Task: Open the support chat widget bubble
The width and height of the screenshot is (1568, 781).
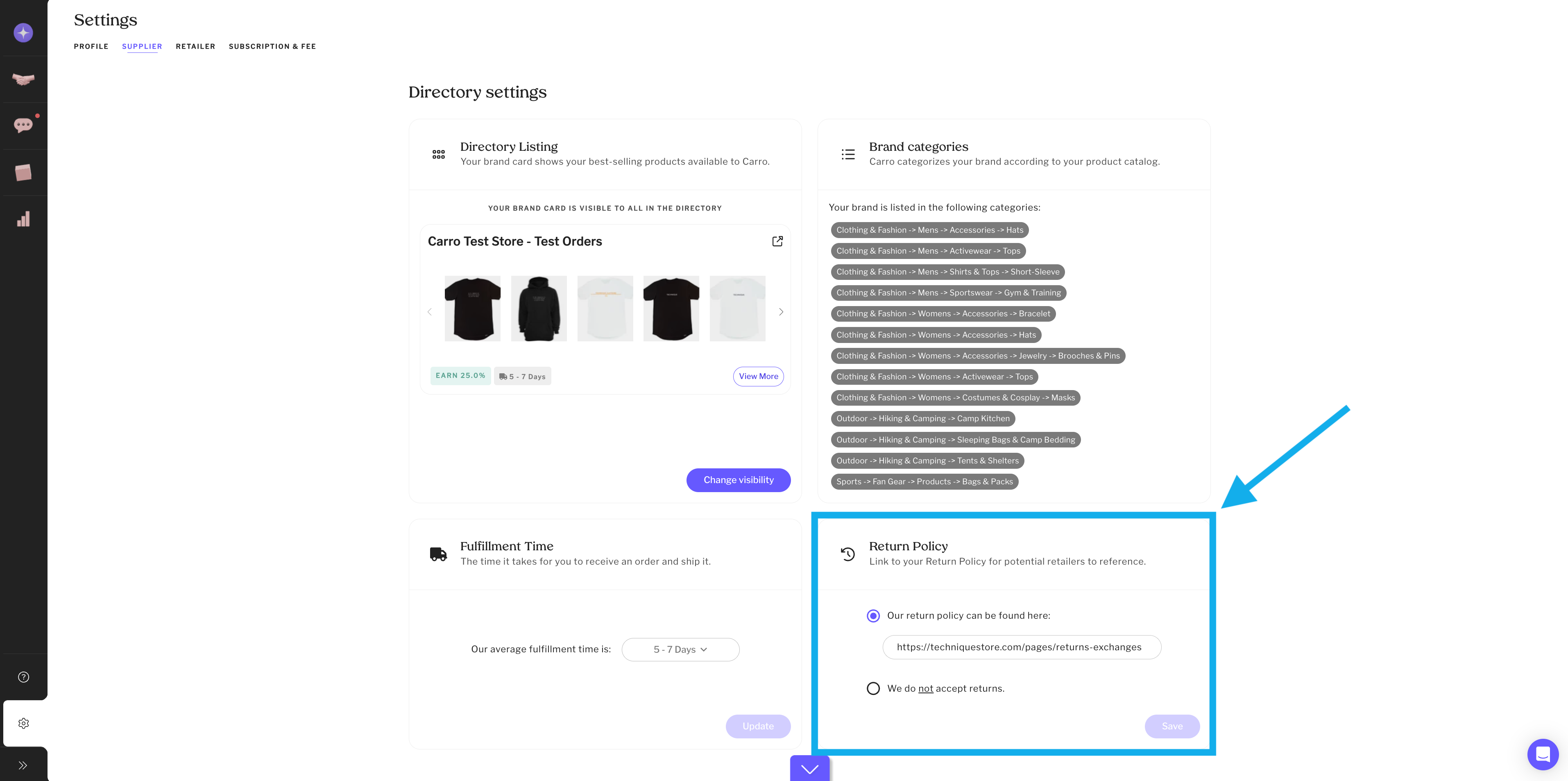Action: [1543, 754]
